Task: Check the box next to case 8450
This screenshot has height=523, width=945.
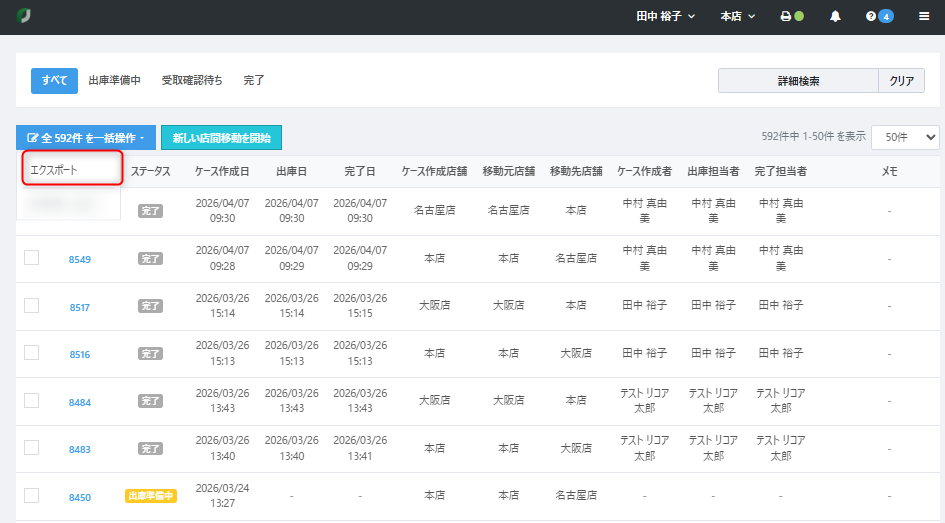Action: tap(31, 495)
